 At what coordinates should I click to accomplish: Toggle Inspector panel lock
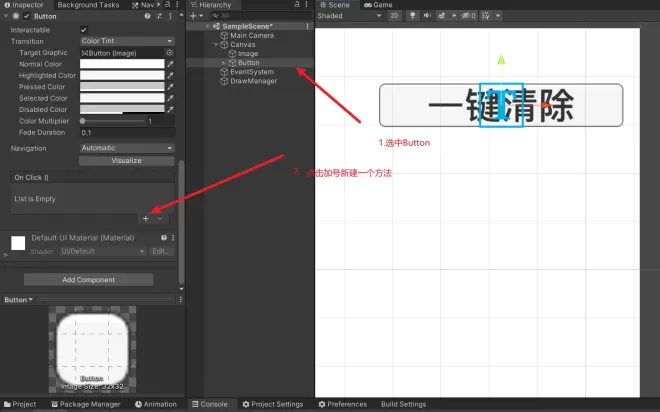point(167,5)
